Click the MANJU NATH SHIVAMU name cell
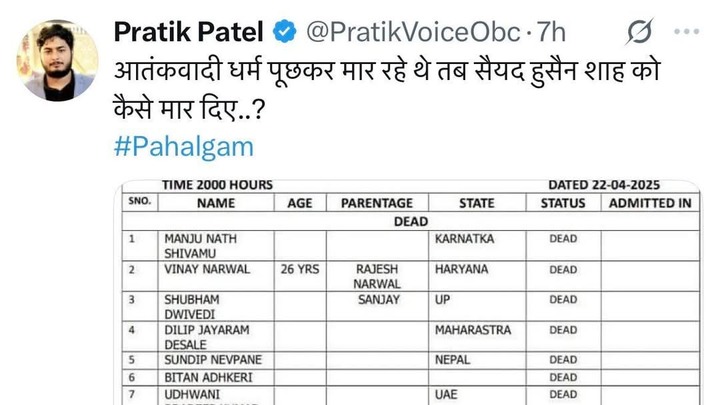Screen dimensions: 720x405 [216, 246]
